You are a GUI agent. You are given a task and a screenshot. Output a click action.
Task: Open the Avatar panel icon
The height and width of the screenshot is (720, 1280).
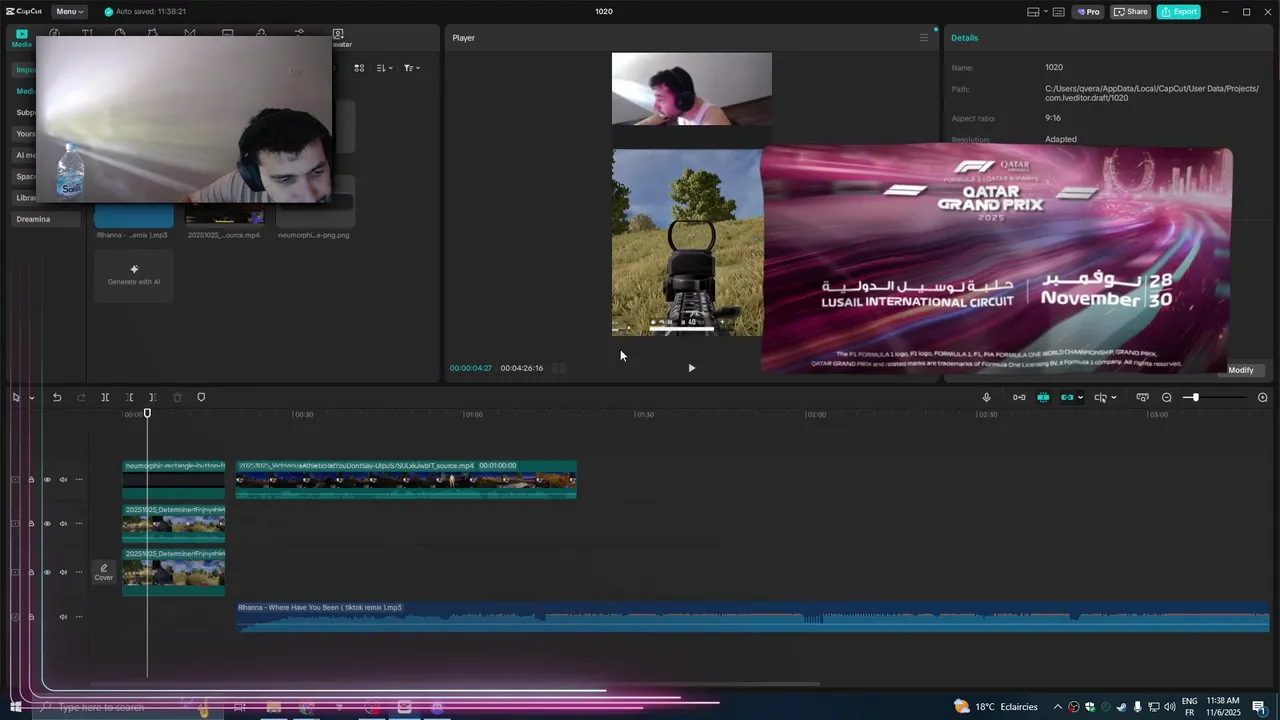click(338, 38)
